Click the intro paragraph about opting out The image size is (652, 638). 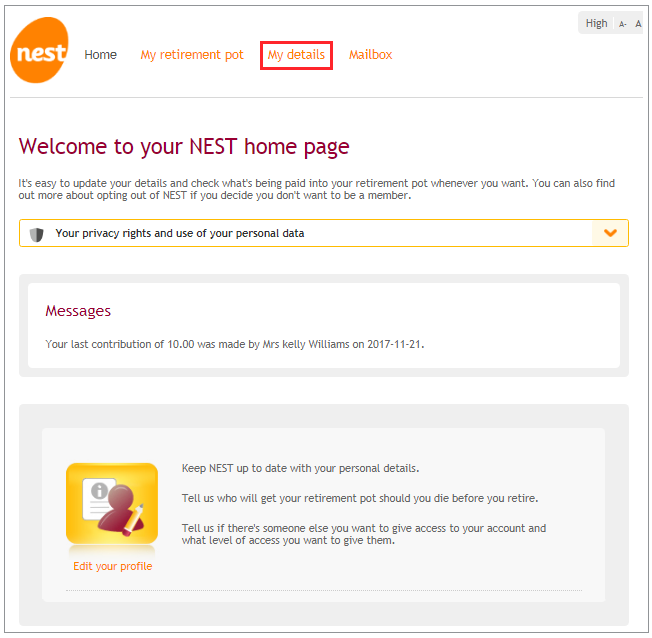click(x=316, y=189)
